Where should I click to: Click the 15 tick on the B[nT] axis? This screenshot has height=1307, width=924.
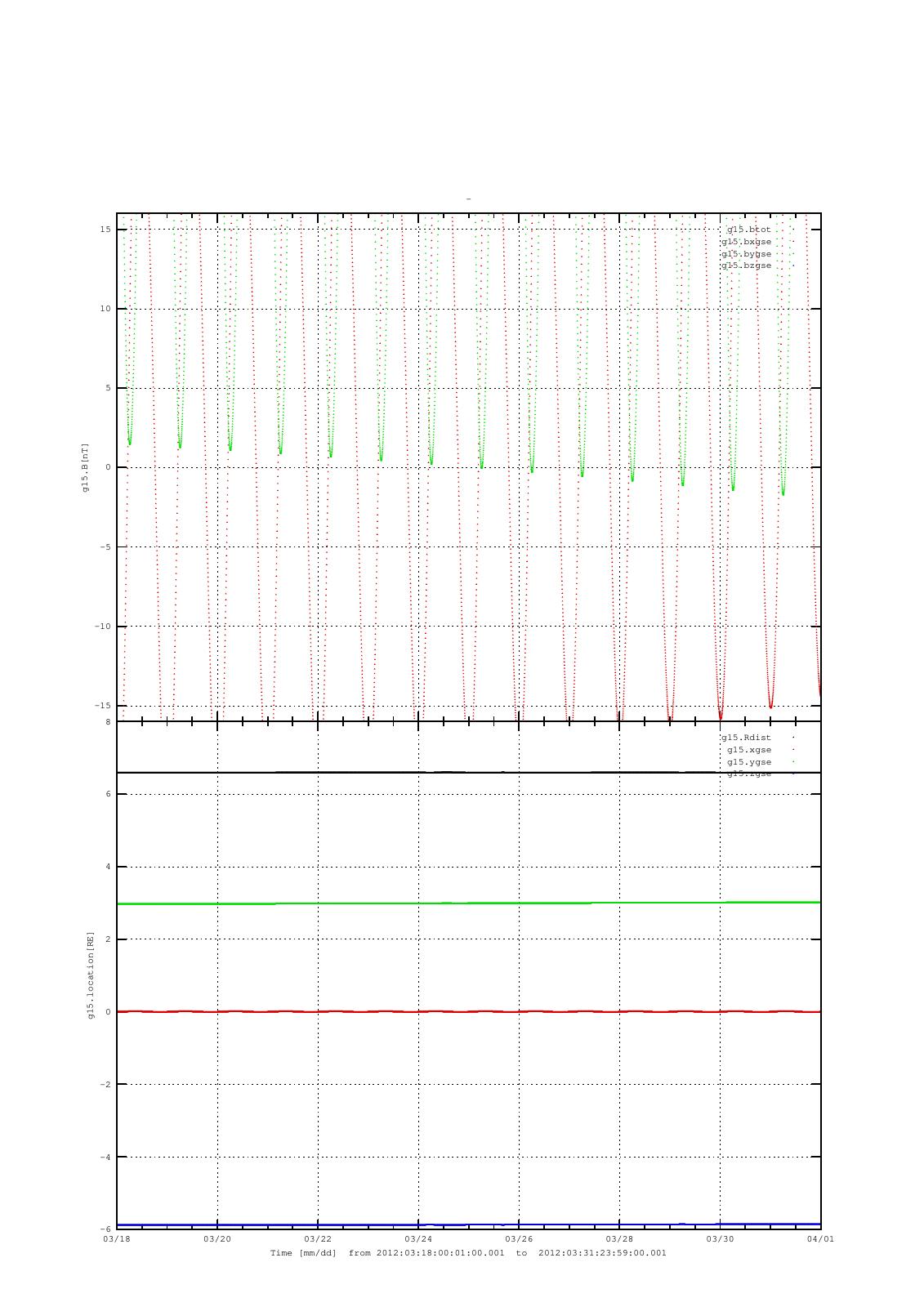point(105,230)
